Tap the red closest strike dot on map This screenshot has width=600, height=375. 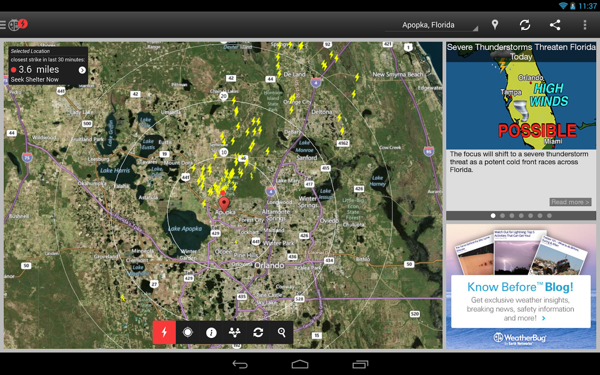(x=223, y=192)
